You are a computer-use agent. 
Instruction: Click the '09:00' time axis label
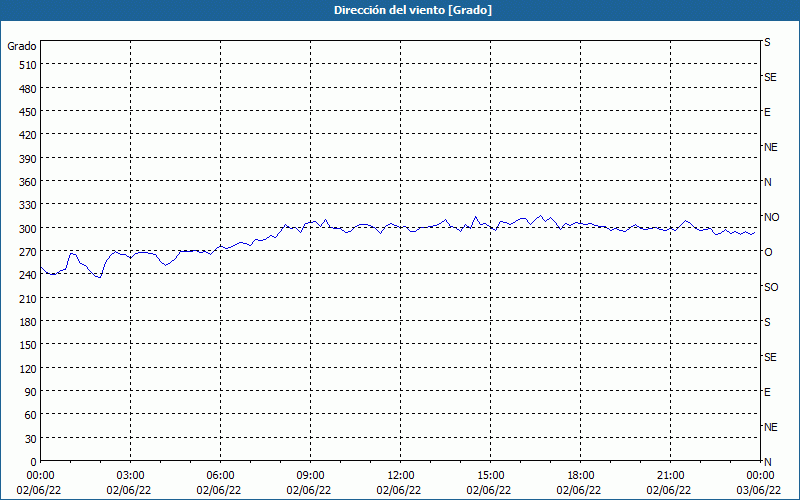(x=310, y=476)
